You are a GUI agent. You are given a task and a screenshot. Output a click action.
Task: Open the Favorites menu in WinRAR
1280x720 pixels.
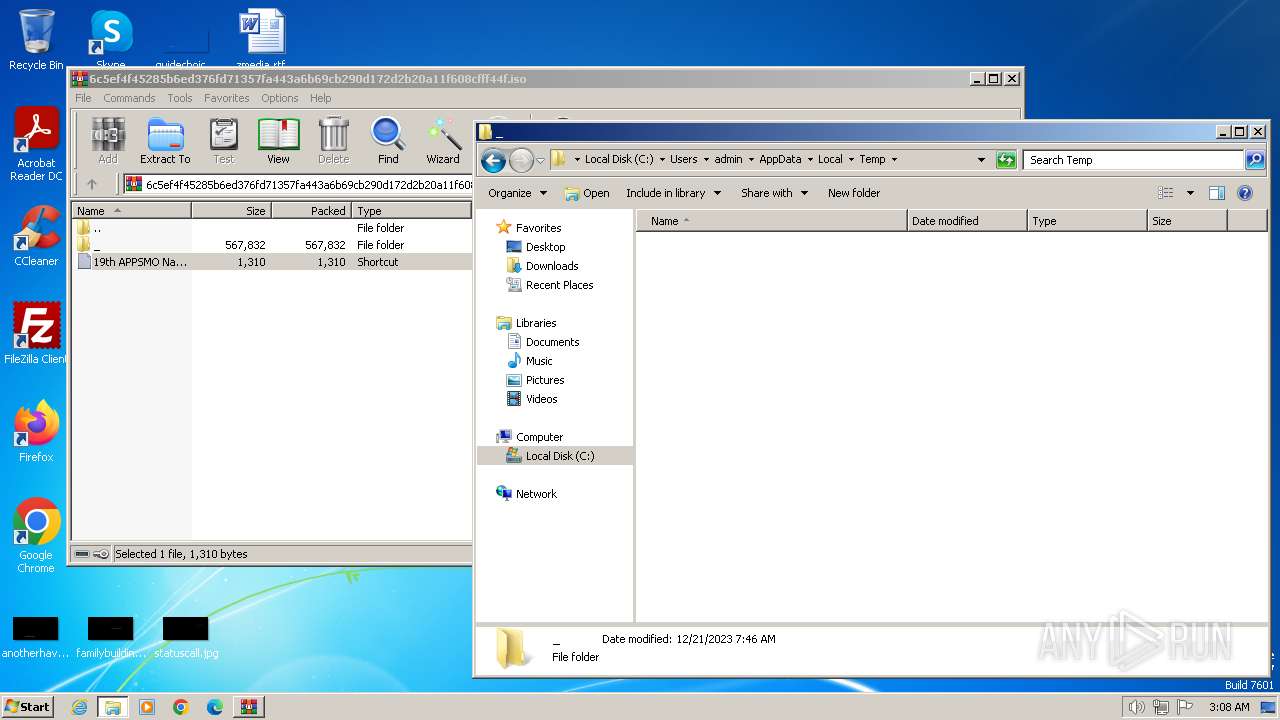227,98
